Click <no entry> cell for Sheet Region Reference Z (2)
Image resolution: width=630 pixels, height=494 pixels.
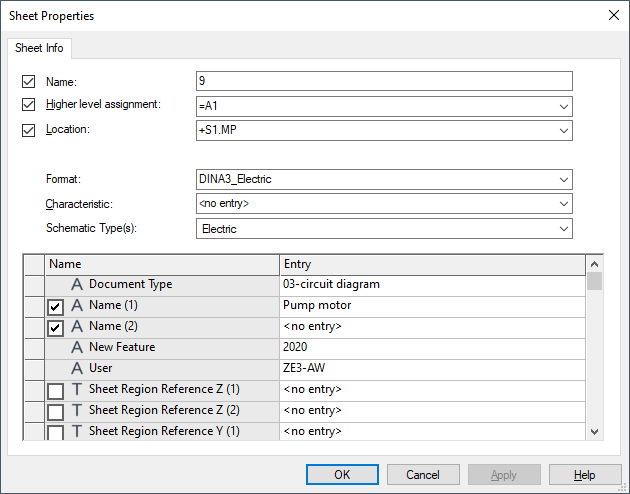[x=433, y=410]
